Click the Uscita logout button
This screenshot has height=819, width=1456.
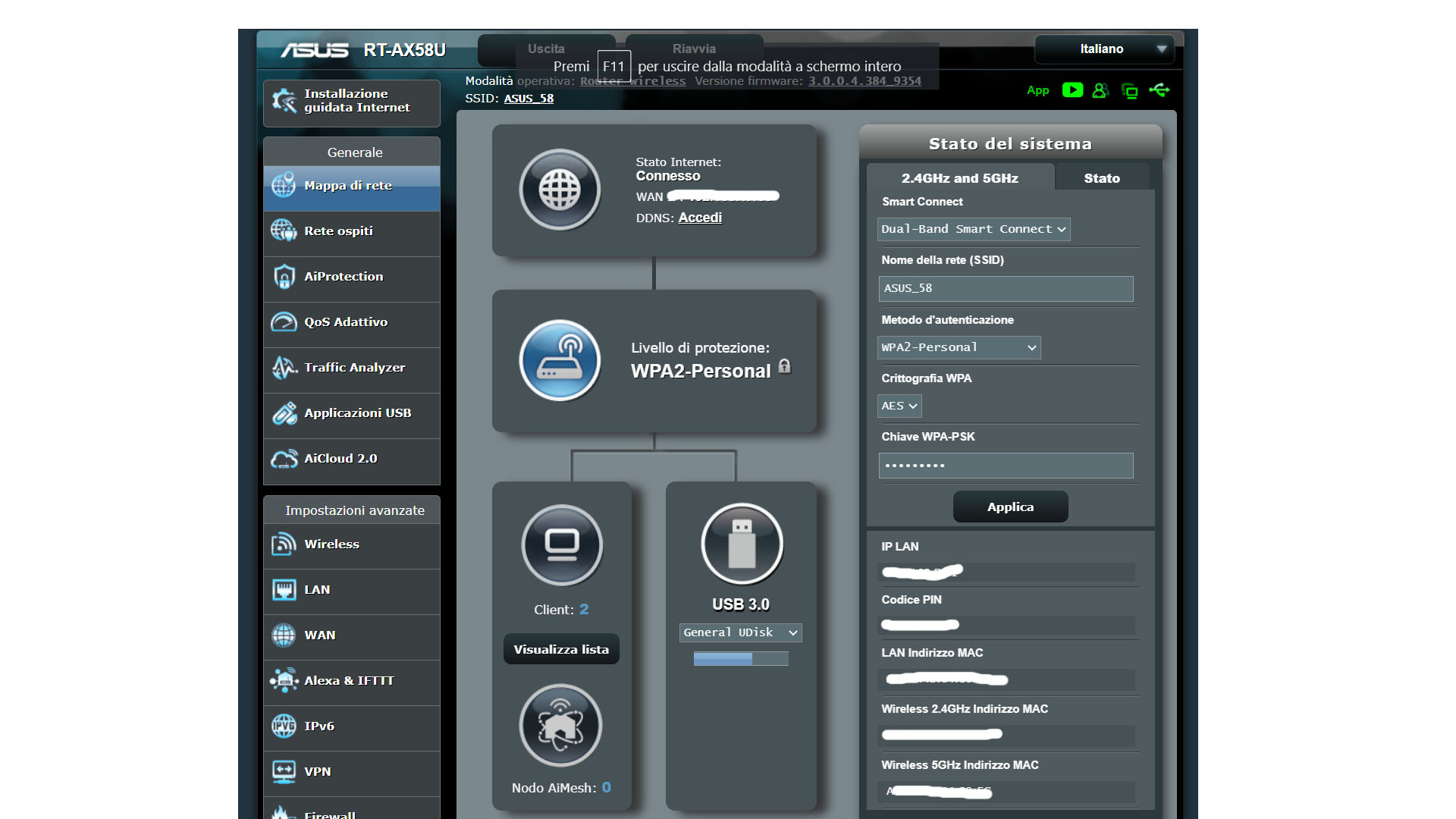click(x=546, y=49)
